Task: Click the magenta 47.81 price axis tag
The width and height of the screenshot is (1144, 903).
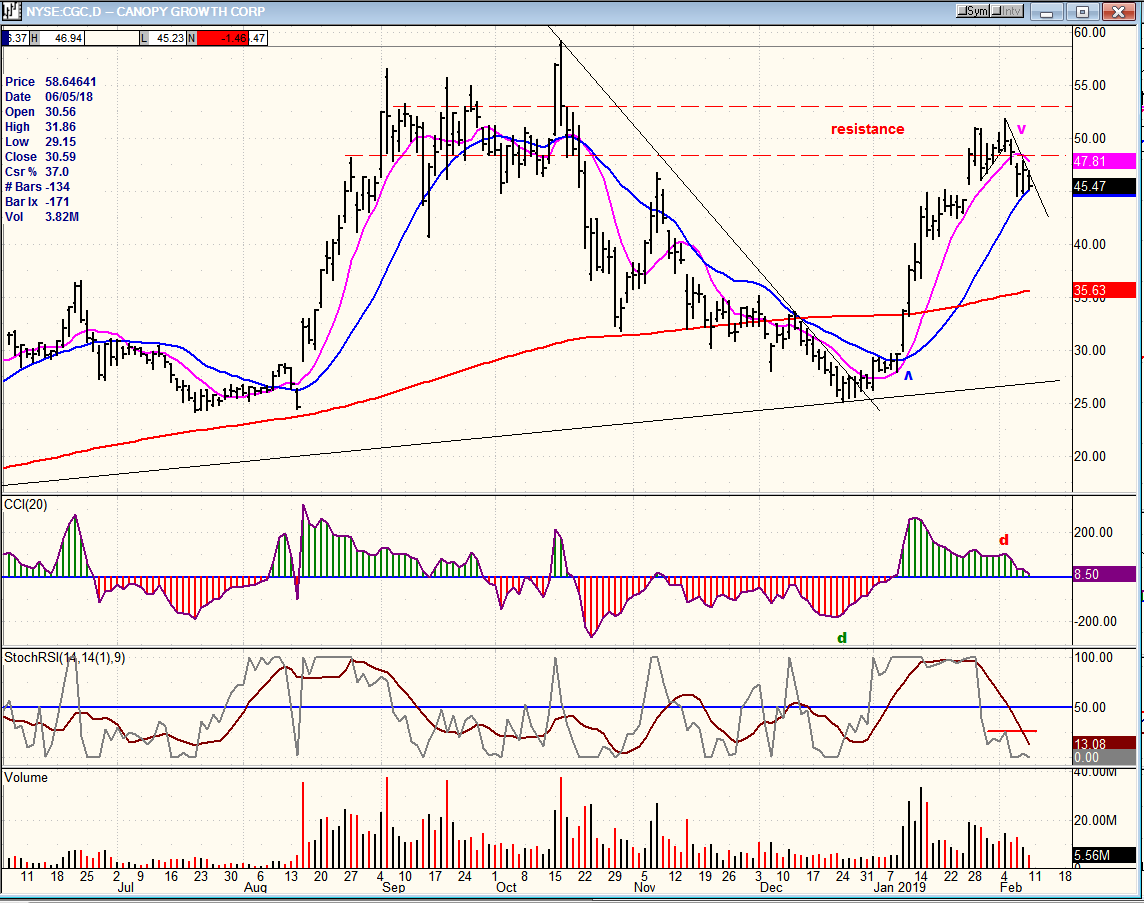Action: 1104,161
